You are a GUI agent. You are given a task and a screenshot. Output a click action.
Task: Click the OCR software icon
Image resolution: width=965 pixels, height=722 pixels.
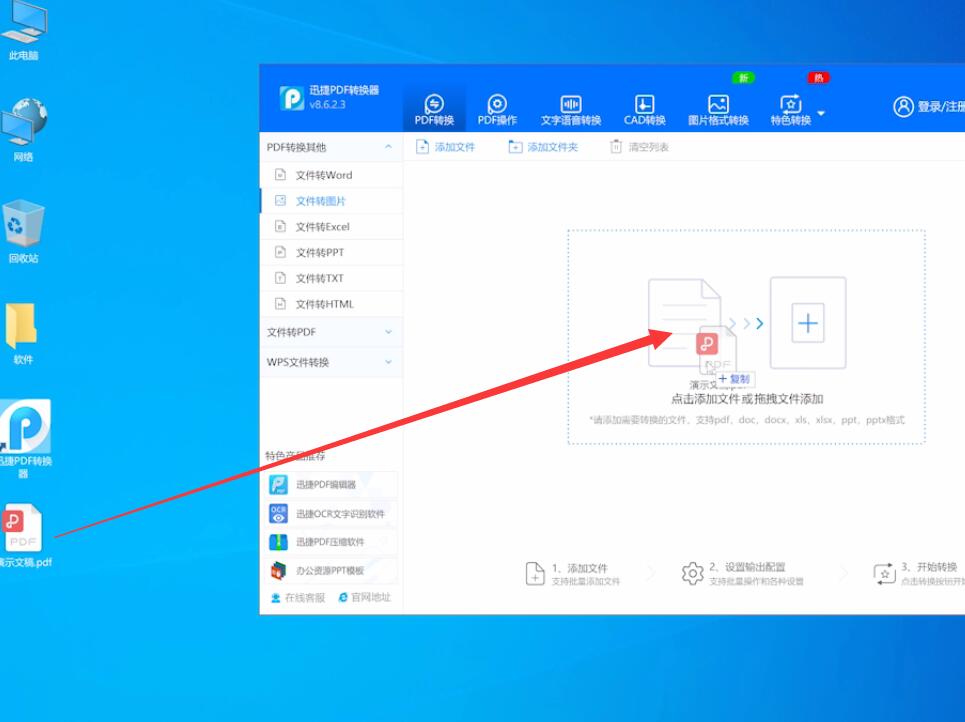click(278, 513)
